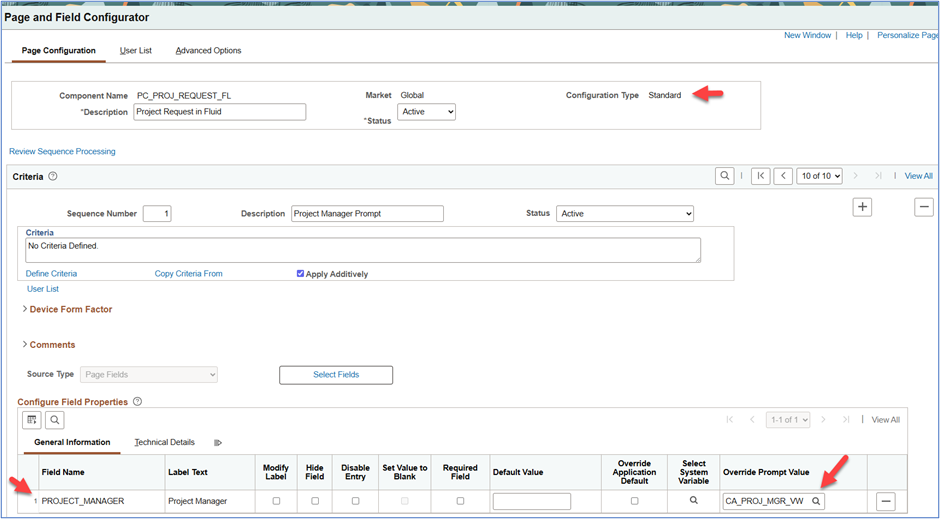Open grid personalize icon in Field Properties

[31, 420]
